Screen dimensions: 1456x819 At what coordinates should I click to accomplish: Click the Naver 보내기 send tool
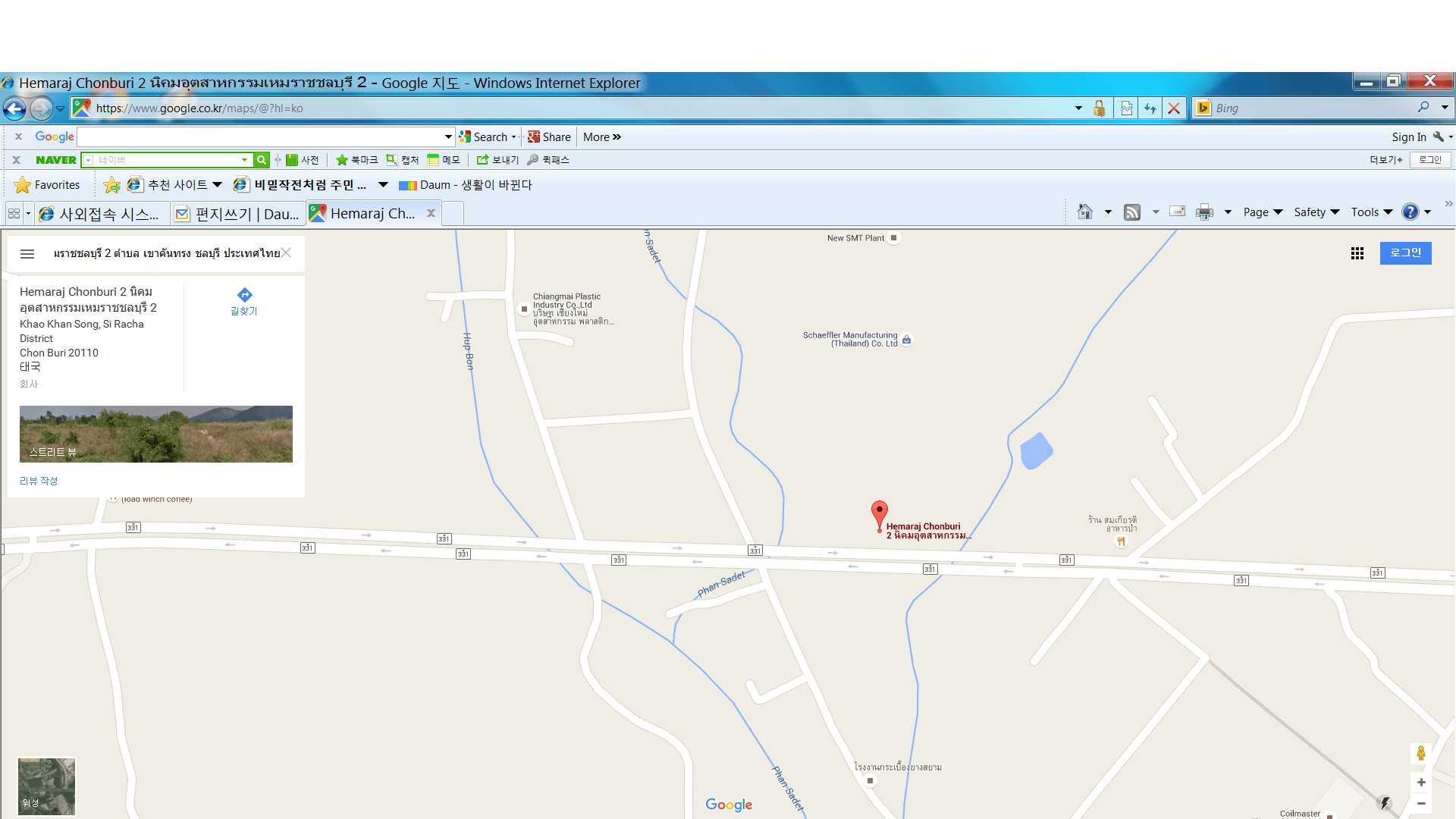[497, 160]
